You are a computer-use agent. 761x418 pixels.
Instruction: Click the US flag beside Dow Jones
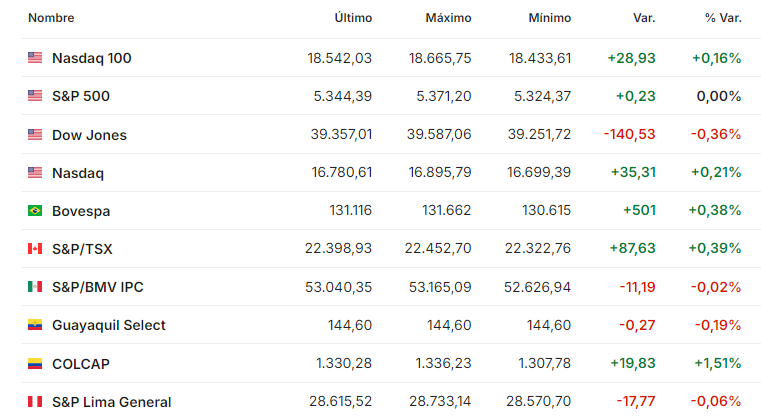point(35,134)
